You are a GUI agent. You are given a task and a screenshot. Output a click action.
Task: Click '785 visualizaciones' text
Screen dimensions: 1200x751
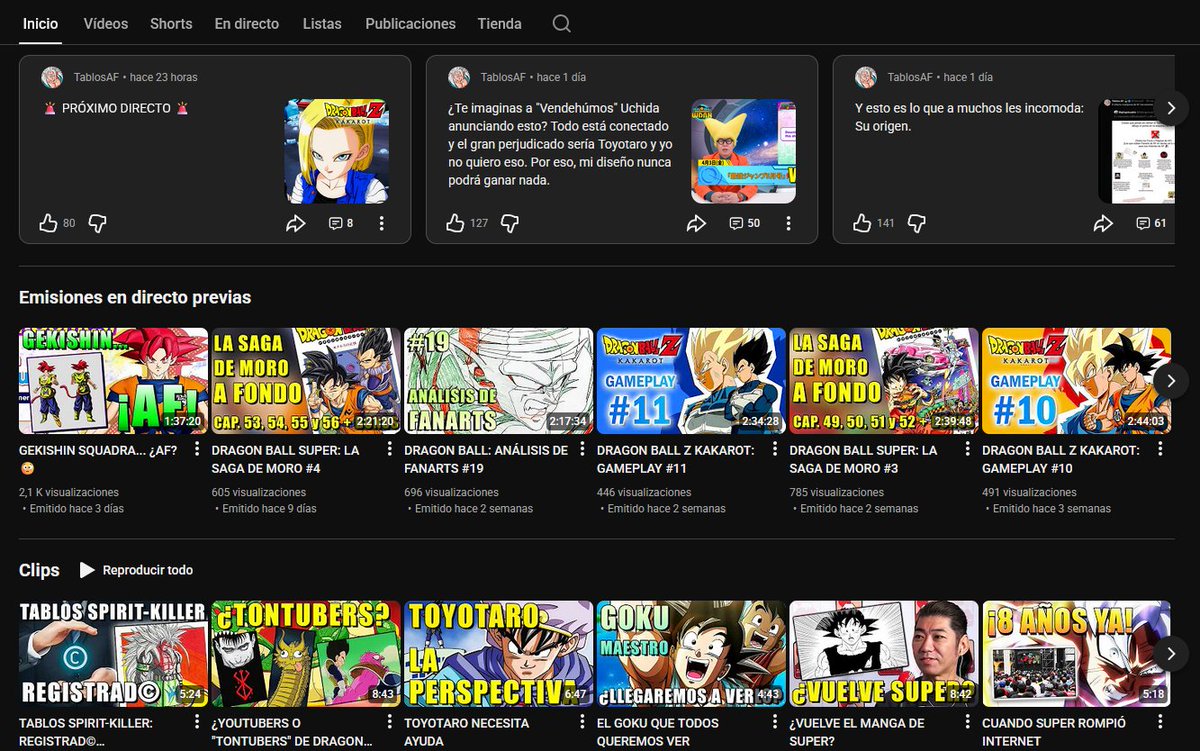[837, 492]
